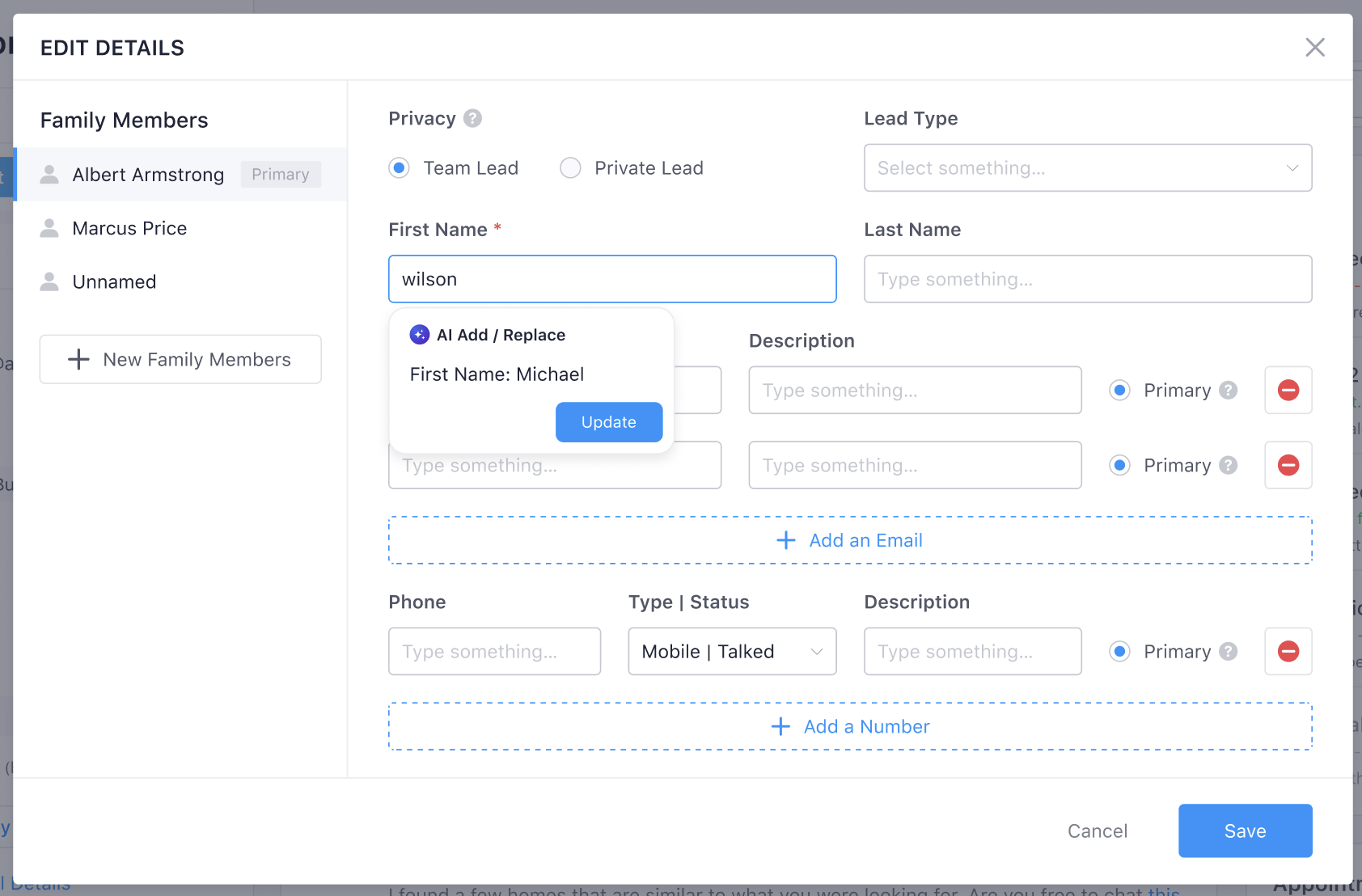1362x896 pixels.
Task: Remove the second email row
Action: 1288,465
